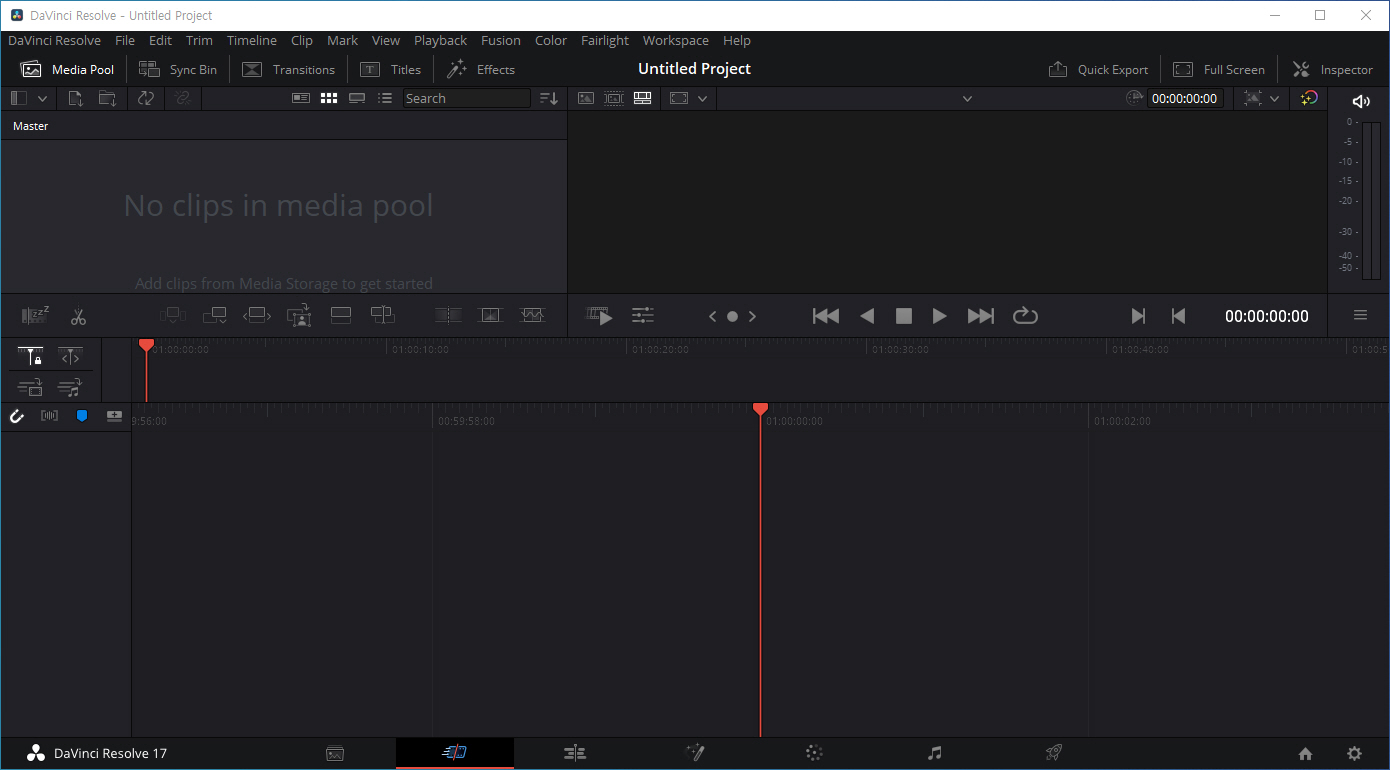Open the Playback menu
This screenshot has width=1390, height=770.
coord(441,41)
